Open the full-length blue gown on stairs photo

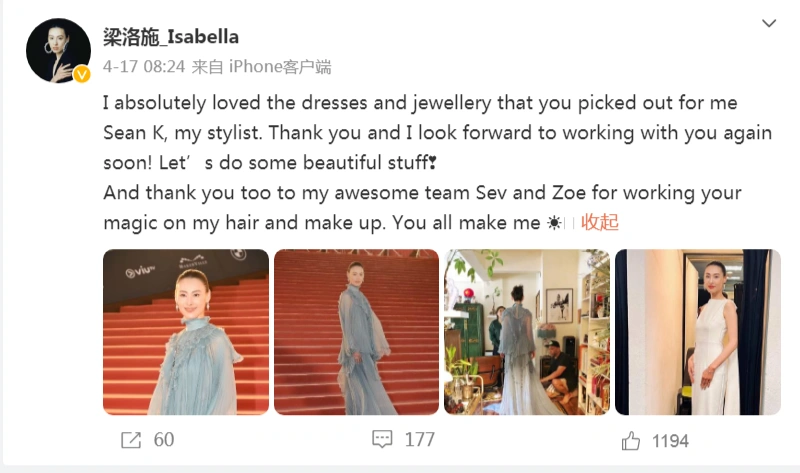pyautogui.click(x=356, y=332)
